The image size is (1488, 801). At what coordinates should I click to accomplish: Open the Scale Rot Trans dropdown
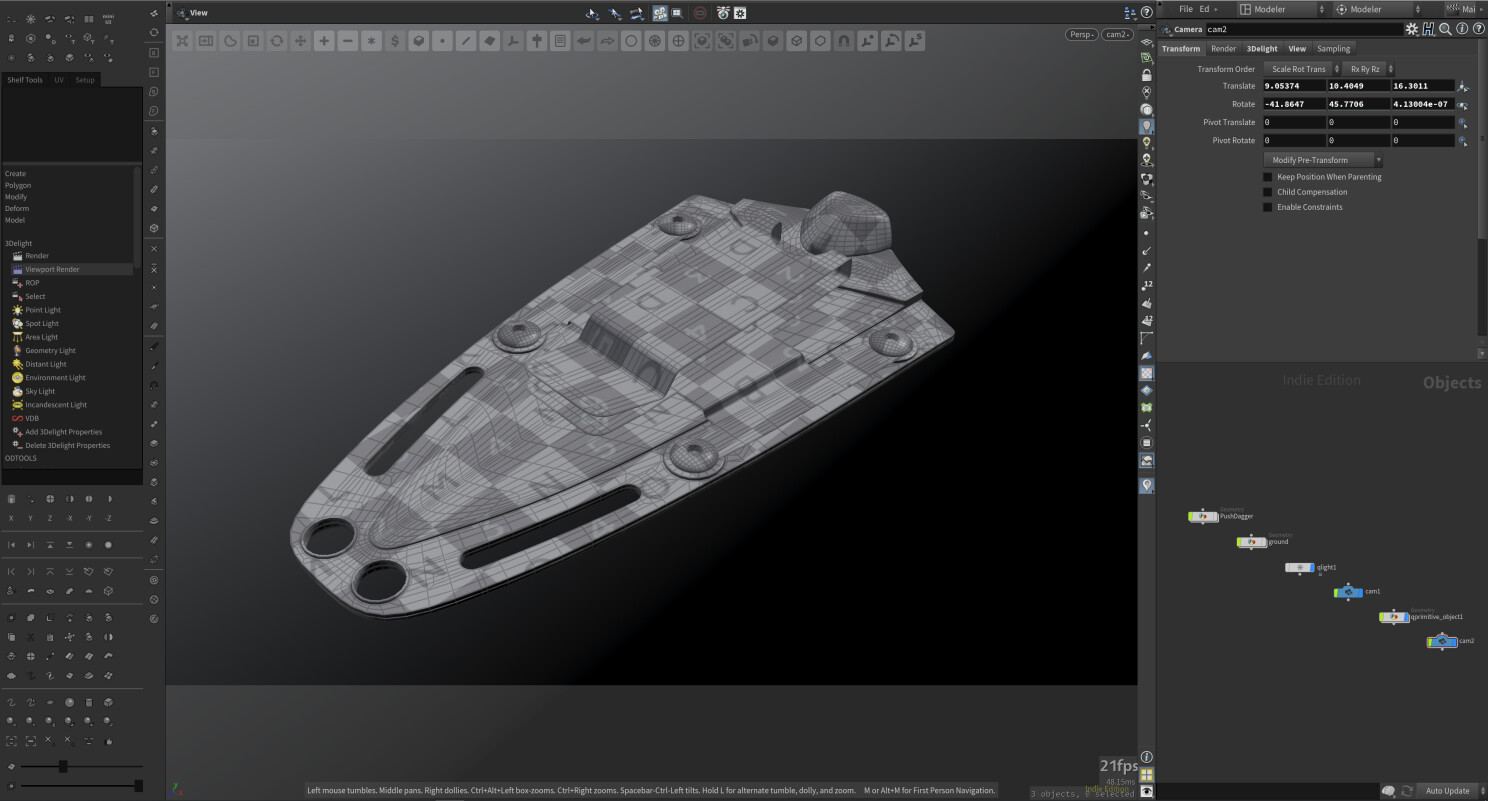click(1302, 69)
